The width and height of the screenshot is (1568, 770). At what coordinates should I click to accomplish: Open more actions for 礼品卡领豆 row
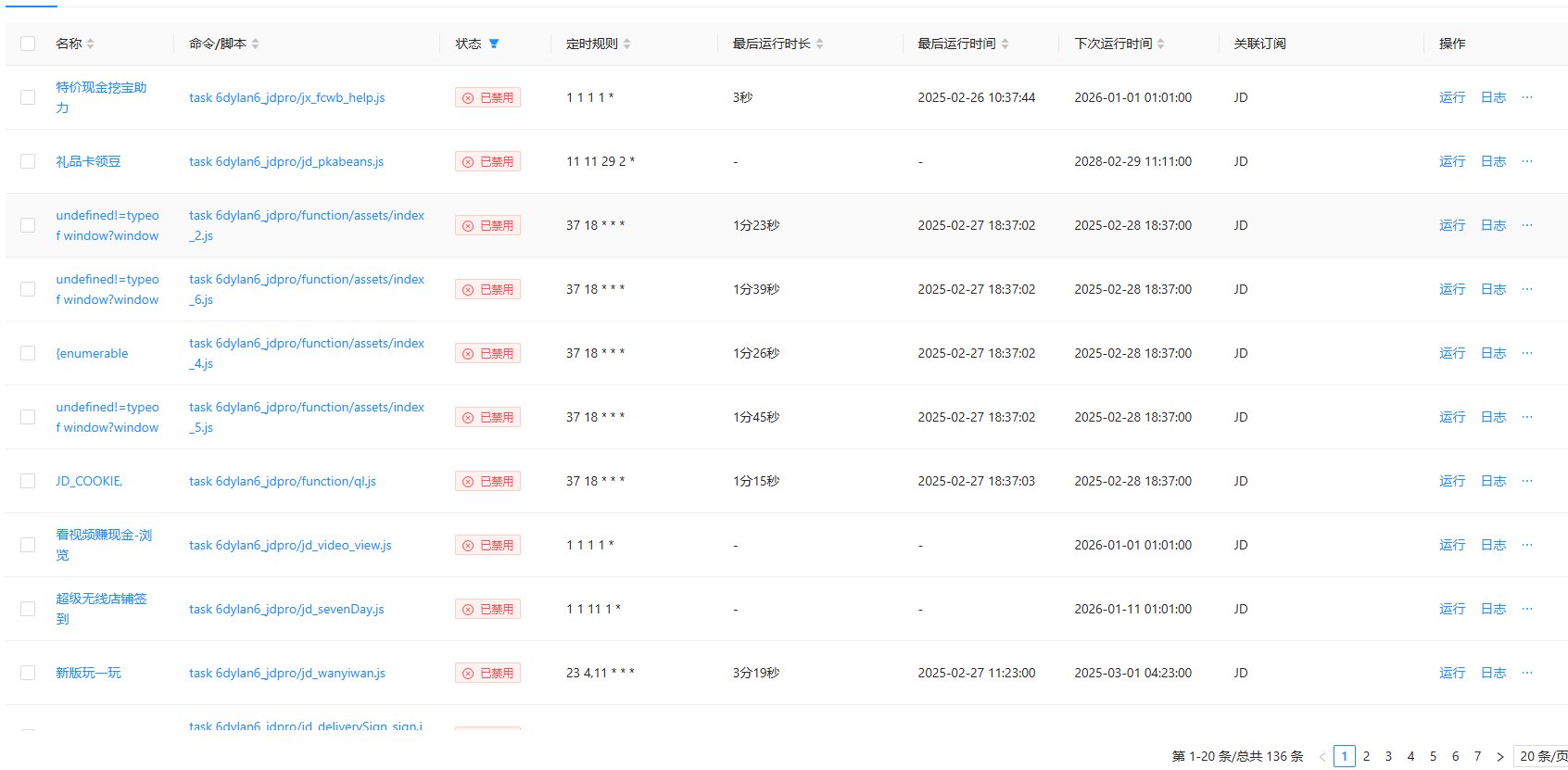pos(1527,161)
